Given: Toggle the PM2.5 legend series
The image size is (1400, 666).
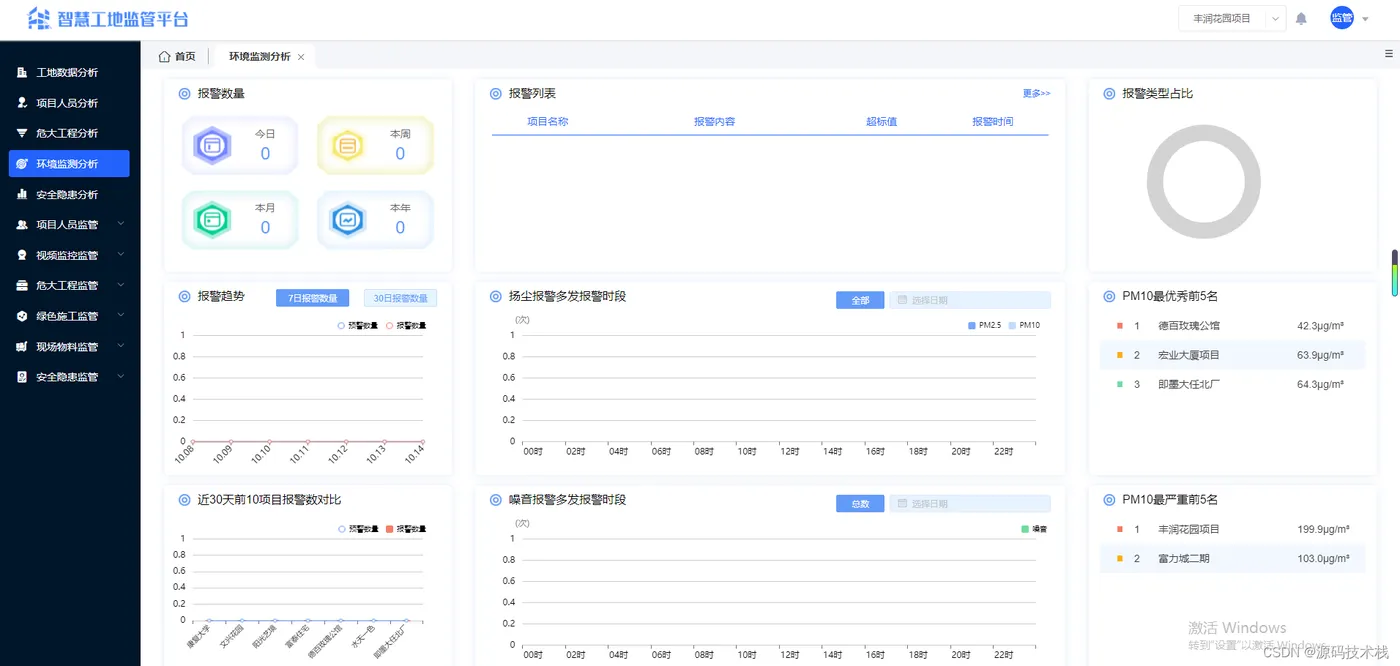Looking at the screenshot, I should pos(984,326).
